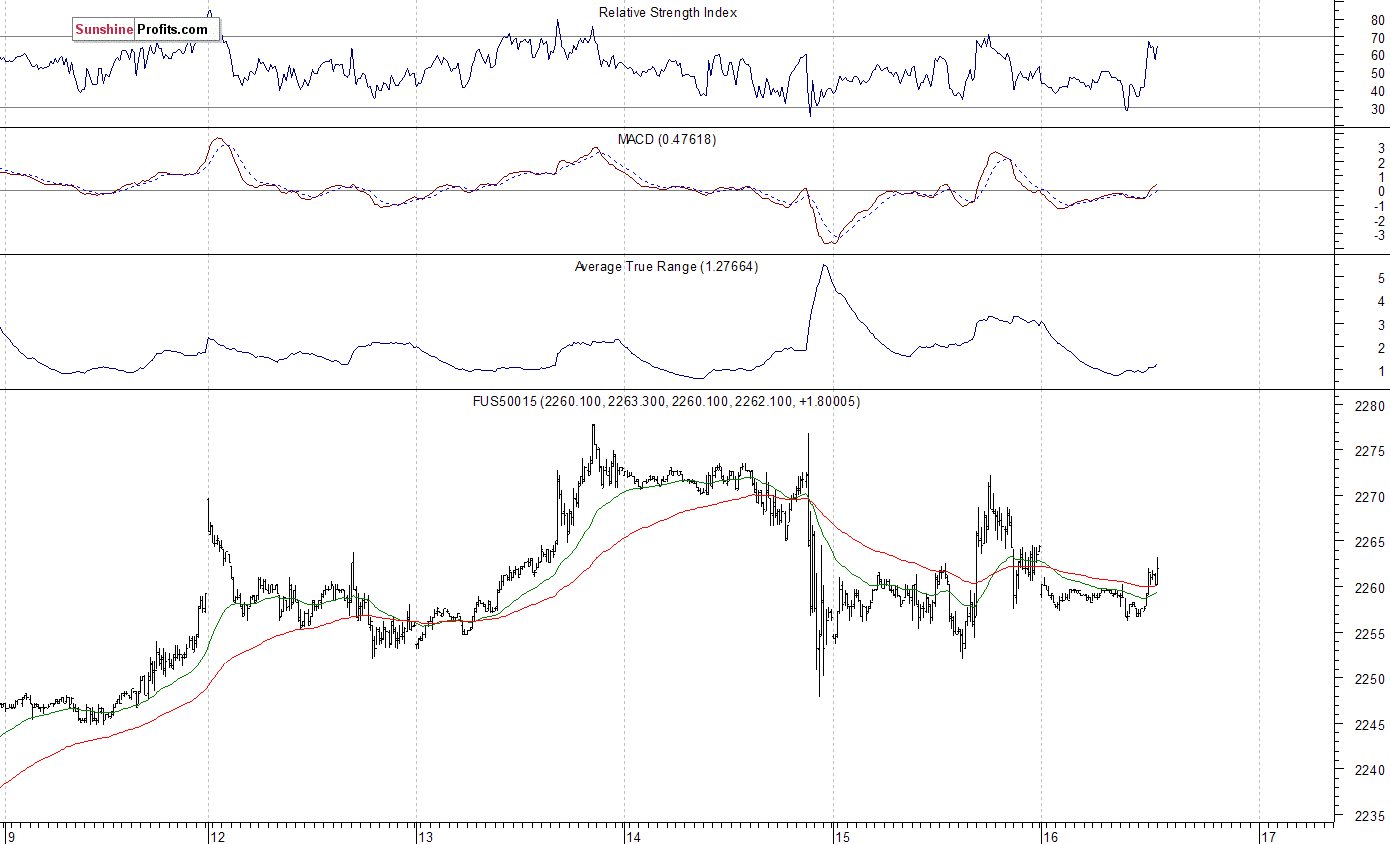1390x844 pixels.
Task: Click the date label 17 on the time axis
Action: click(1269, 836)
